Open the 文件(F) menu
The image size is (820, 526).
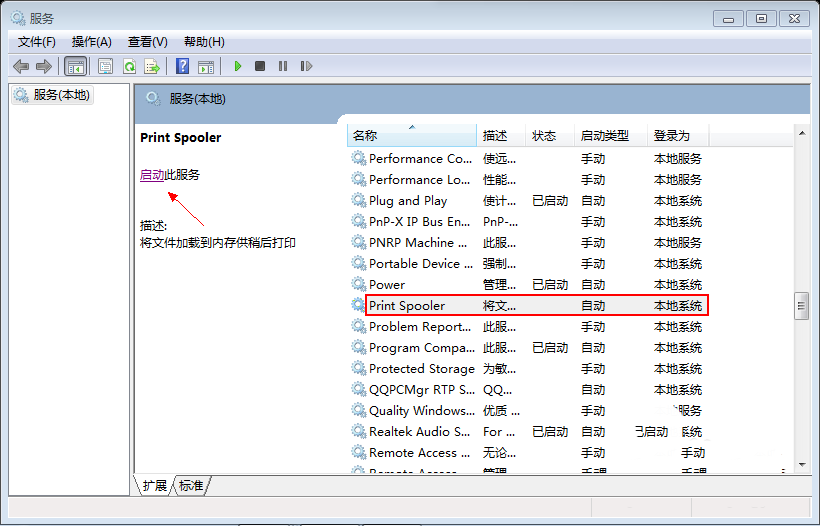click(37, 42)
